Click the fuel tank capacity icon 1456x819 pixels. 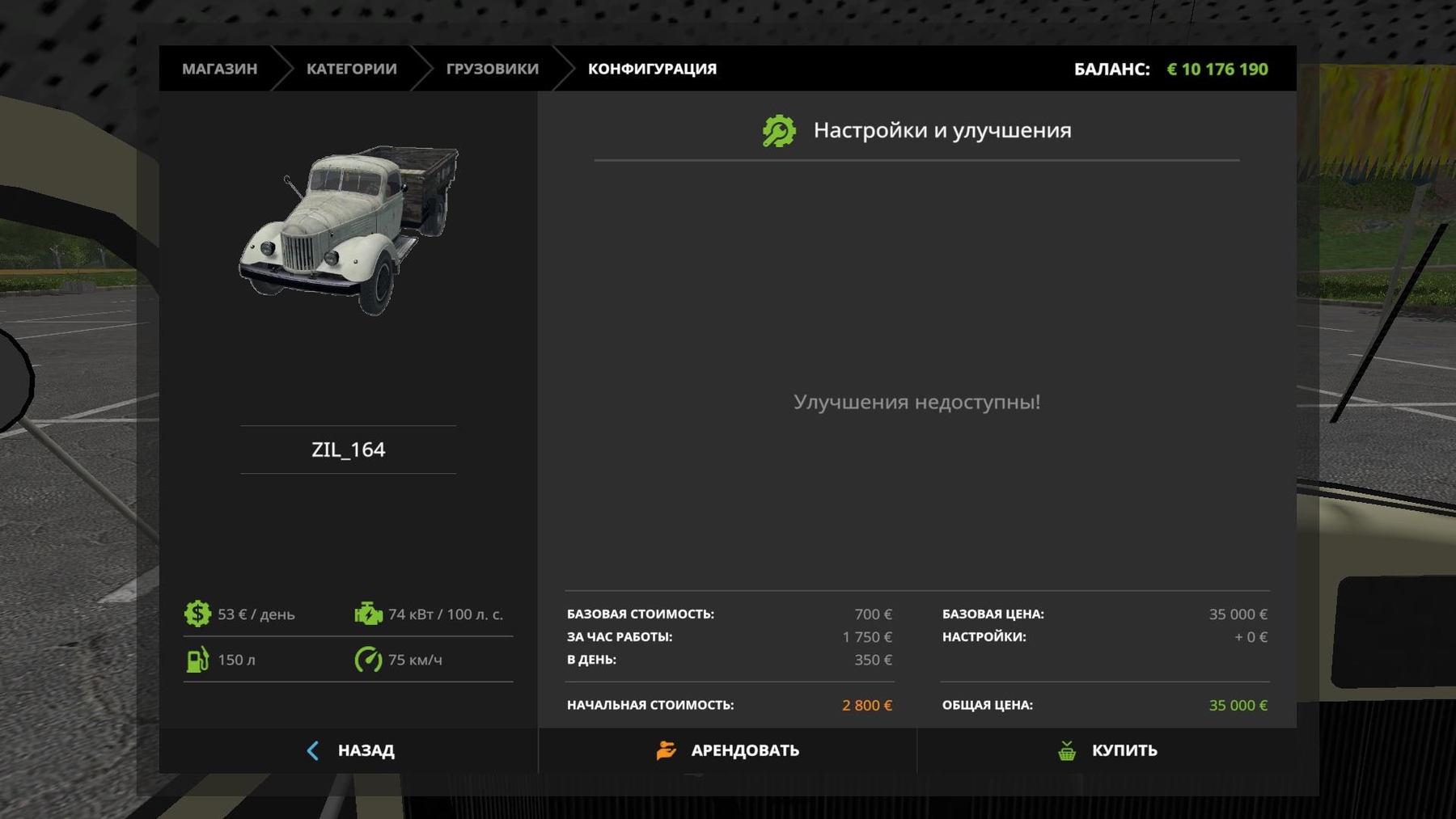[197, 660]
